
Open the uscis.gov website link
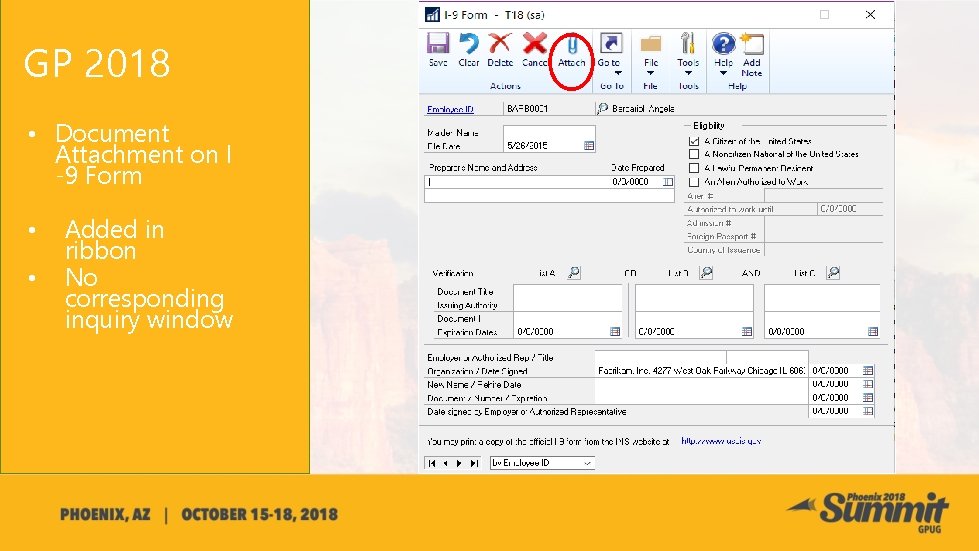721,441
